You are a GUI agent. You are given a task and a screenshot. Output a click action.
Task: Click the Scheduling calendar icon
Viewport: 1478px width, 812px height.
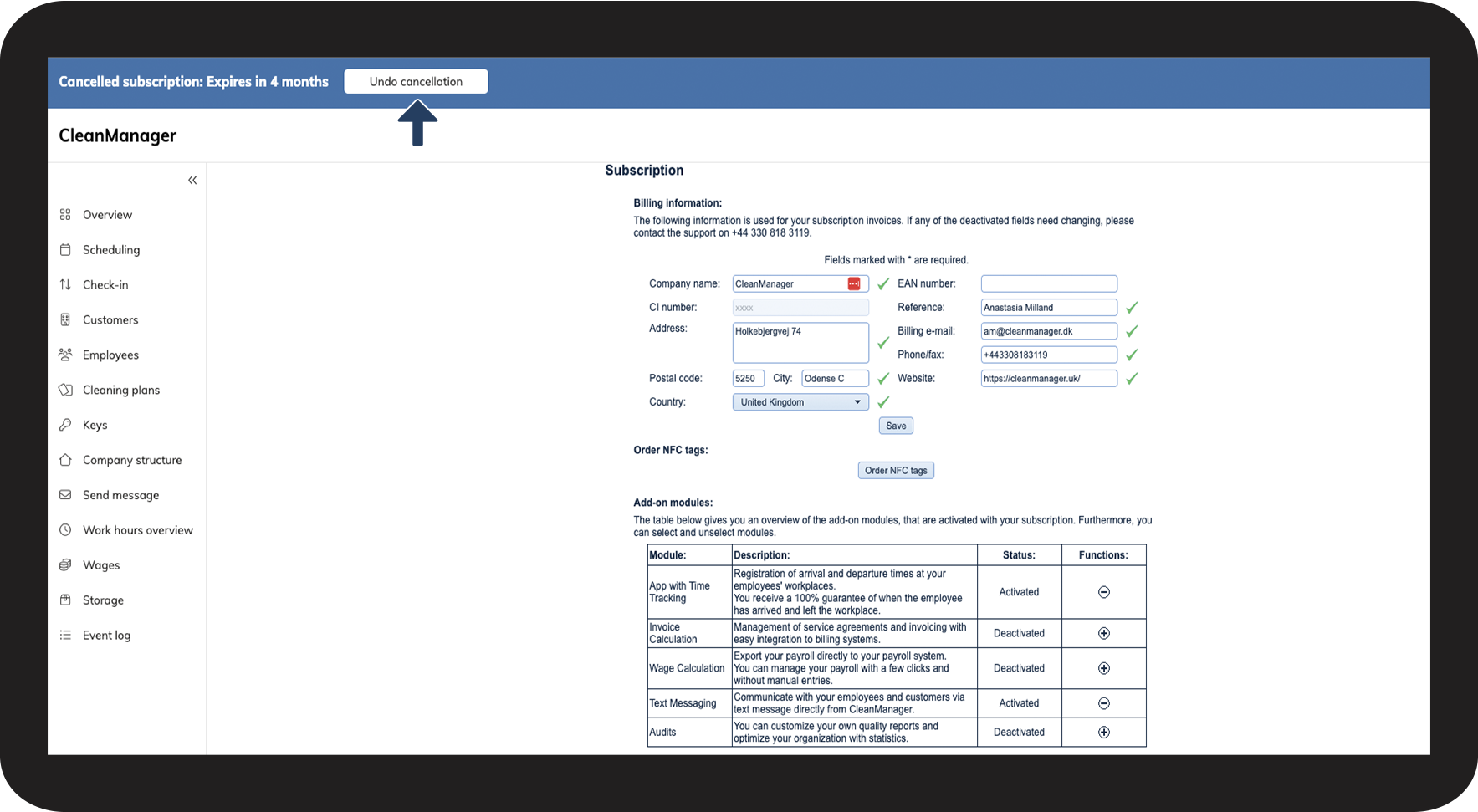click(65, 250)
